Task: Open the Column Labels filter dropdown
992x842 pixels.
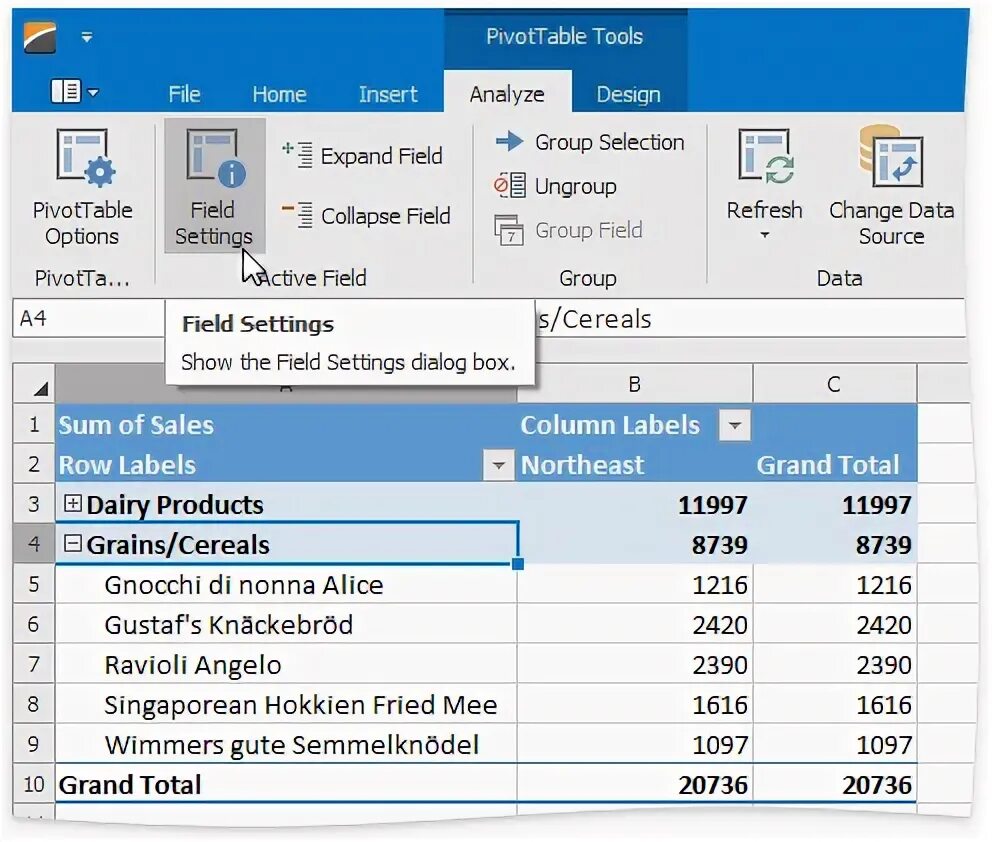Action: click(736, 425)
